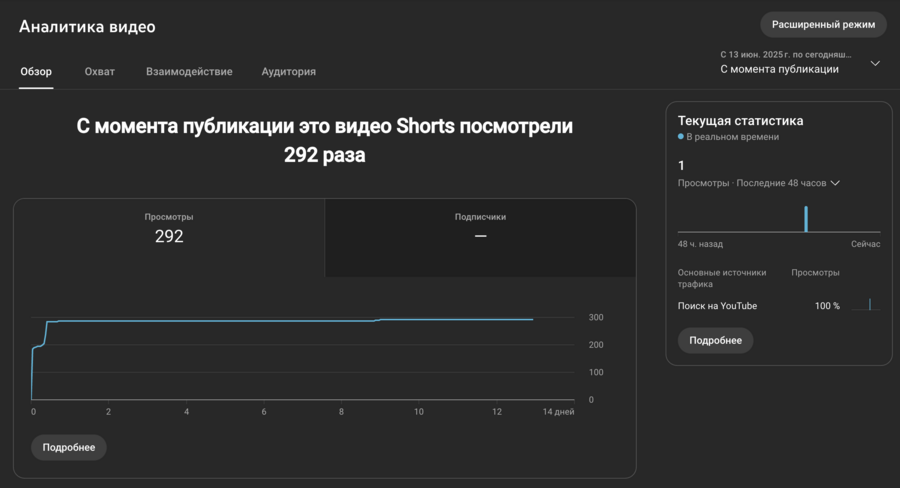Click the chevron next to the date range
Screen dimensions: 900x488
[875, 63]
